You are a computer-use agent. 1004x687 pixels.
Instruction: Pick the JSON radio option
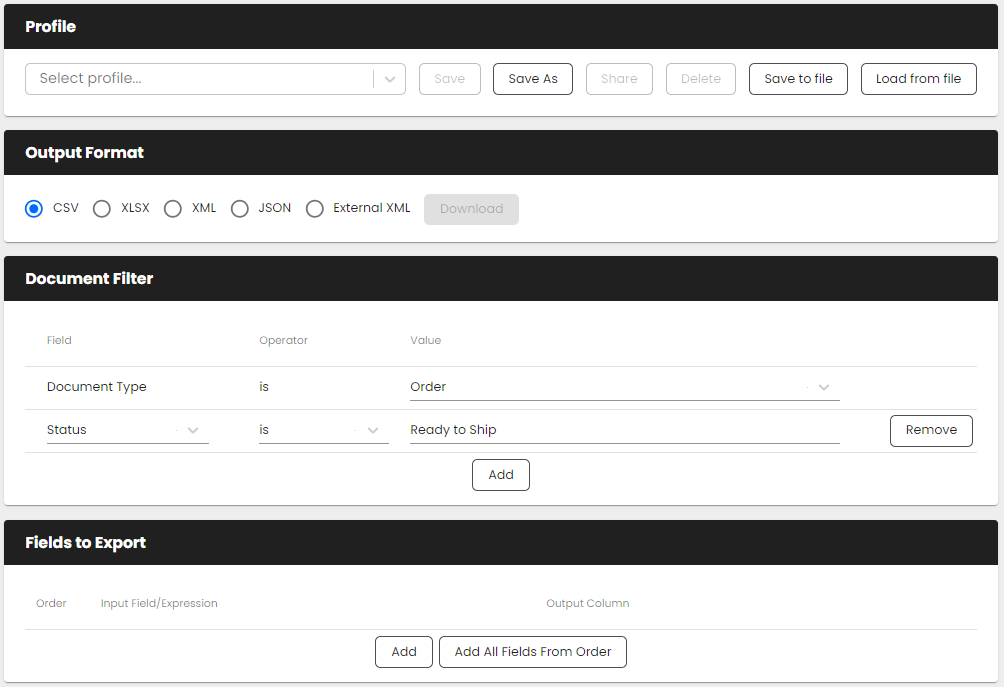(239, 209)
